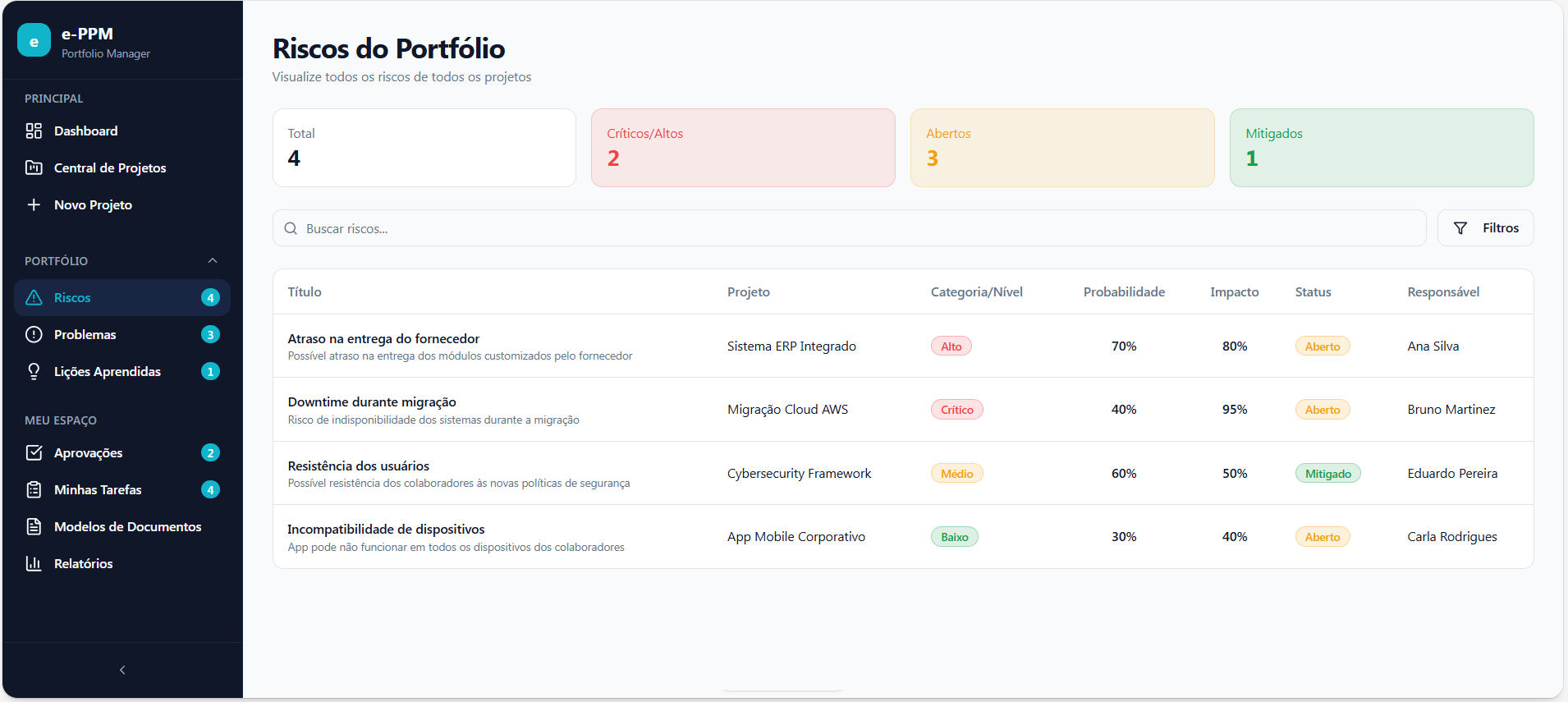Image resolution: width=1568 pixels, height=702 pixels.
Task: Focus the Buscar riscos search field
Action: pos(849,228)
